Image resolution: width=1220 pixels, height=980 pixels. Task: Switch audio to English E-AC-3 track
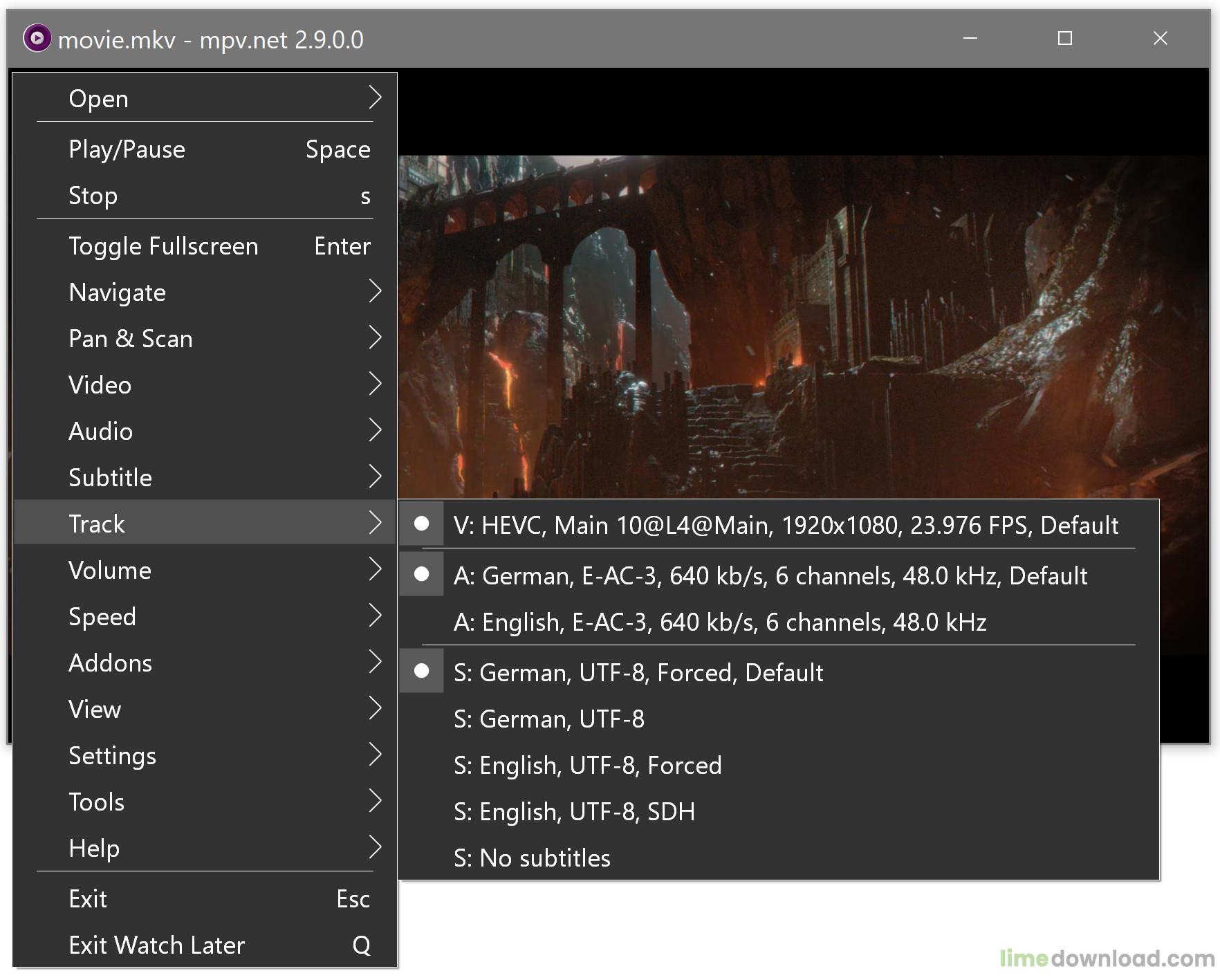[719, 622]
